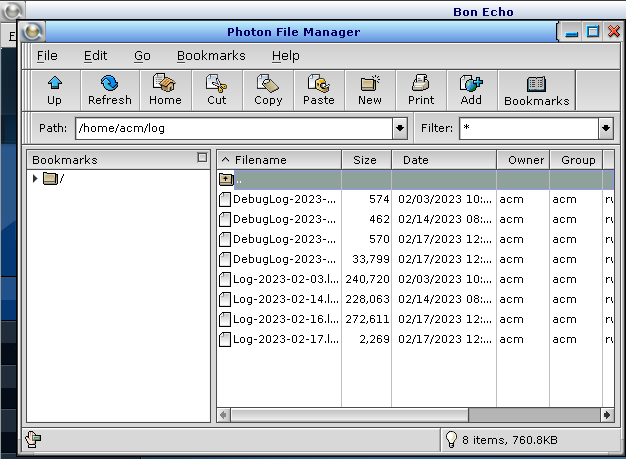
Task: Click the '8 items, 760.8KB' status text
Action: [509, 440]
